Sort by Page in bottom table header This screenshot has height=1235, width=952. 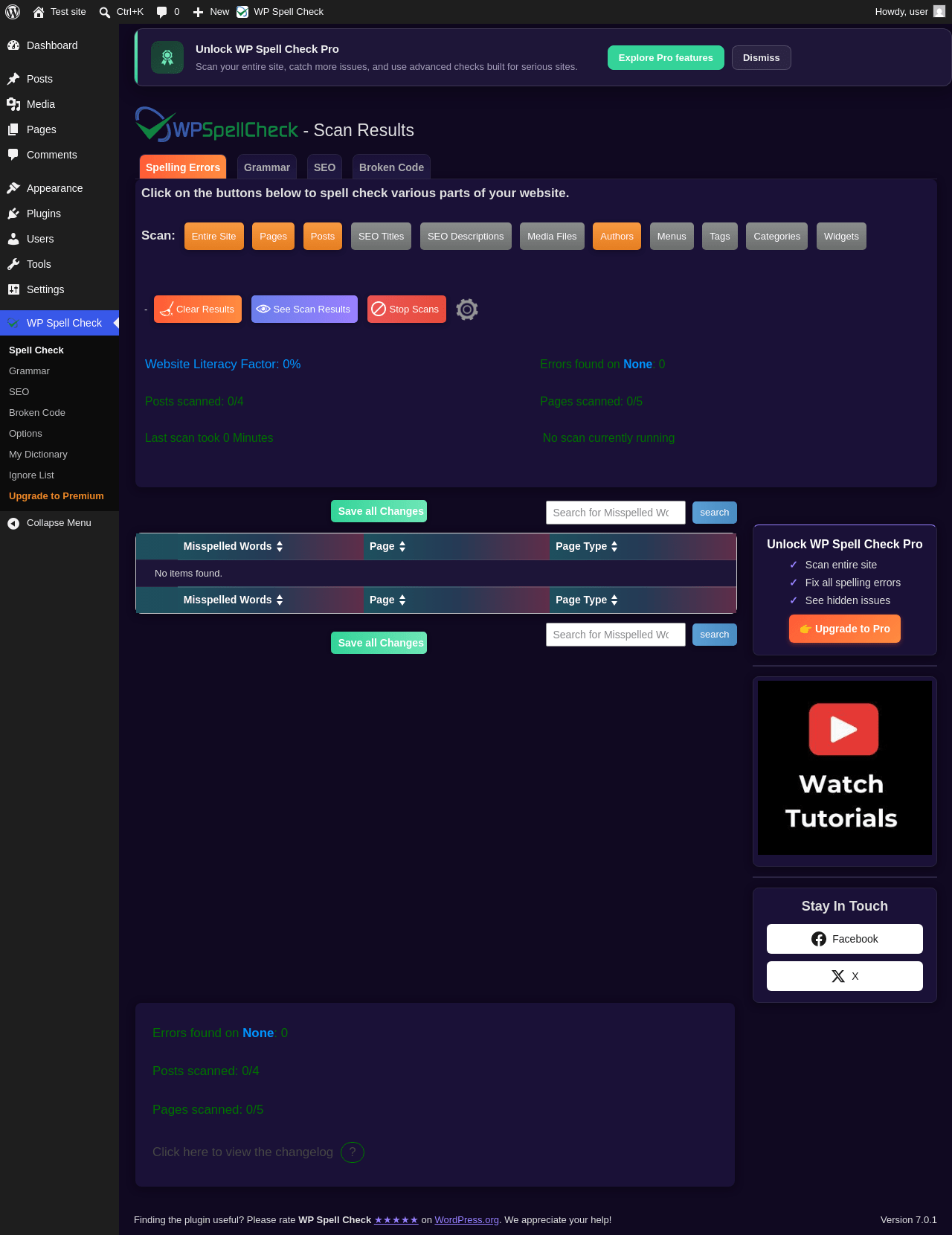click(x=387, y=600)
